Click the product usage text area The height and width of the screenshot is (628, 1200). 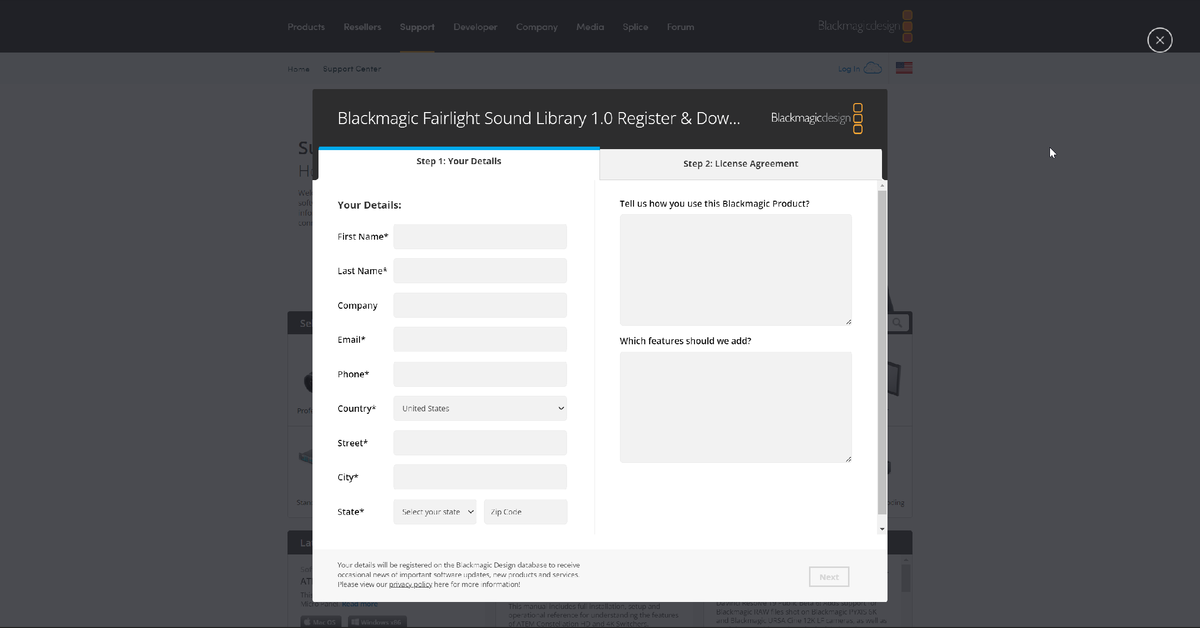(x=736, y=270)
